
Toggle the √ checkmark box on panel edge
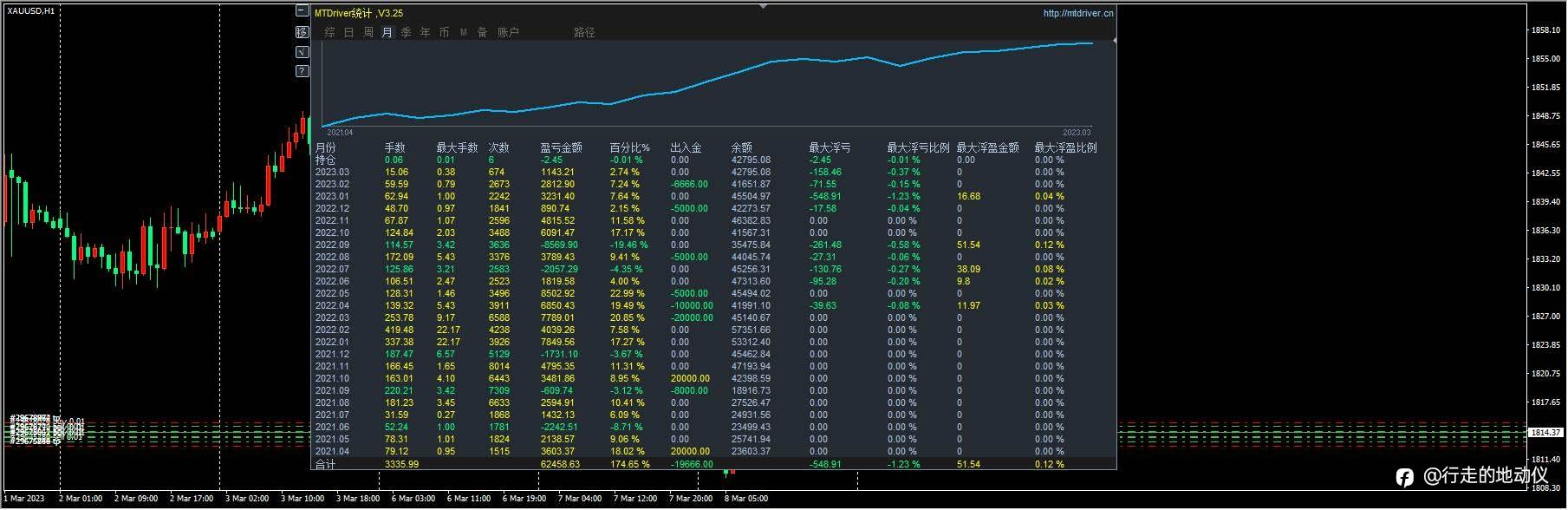point(302,52)
